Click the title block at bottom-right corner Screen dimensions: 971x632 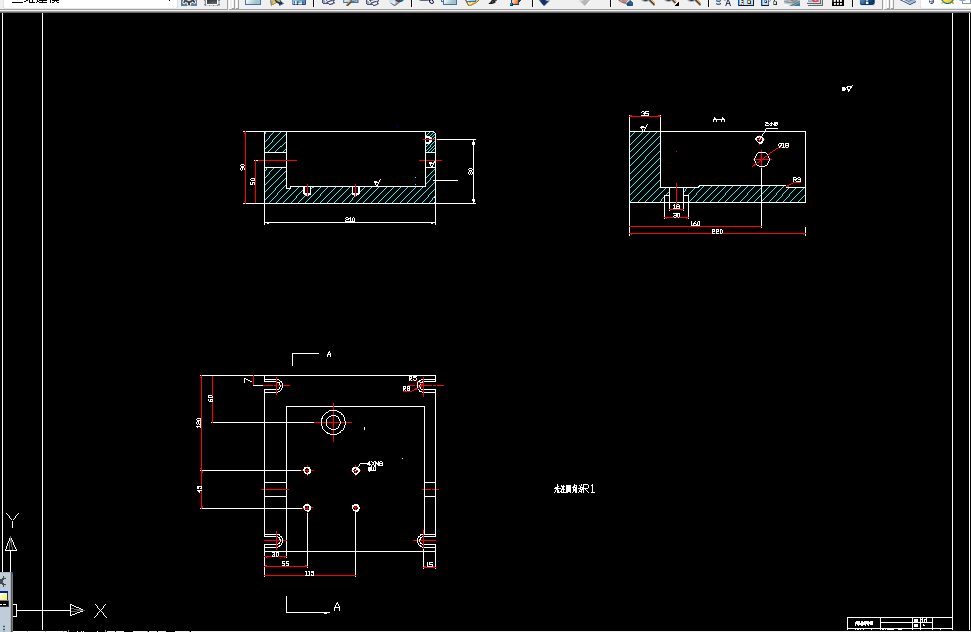point(900,623)
